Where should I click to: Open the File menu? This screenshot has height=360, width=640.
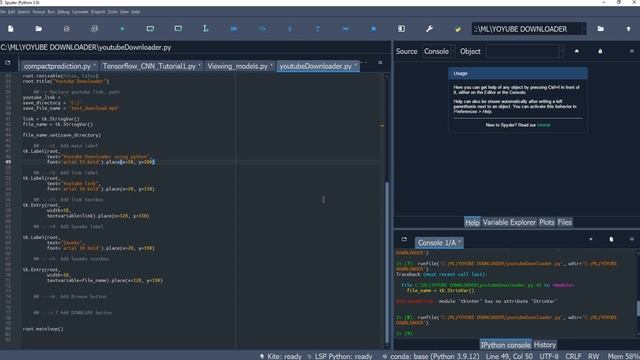[2, 12]
